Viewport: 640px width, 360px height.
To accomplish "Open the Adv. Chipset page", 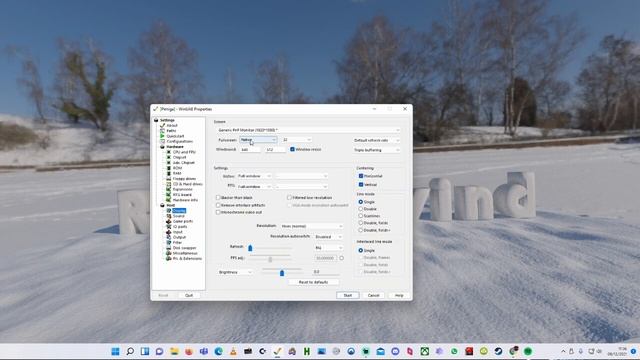I will coord(184,162).
